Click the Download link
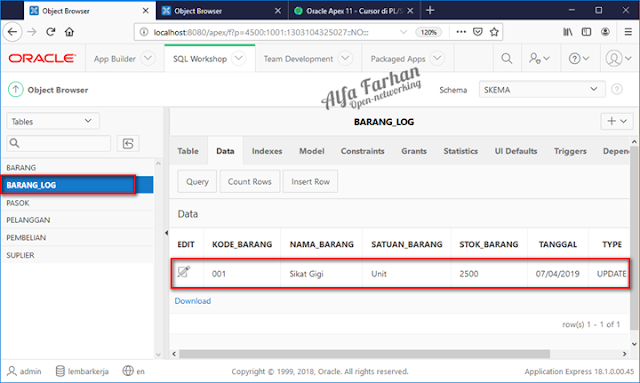Viewport: 640px width, 383px height. [193, 301]
